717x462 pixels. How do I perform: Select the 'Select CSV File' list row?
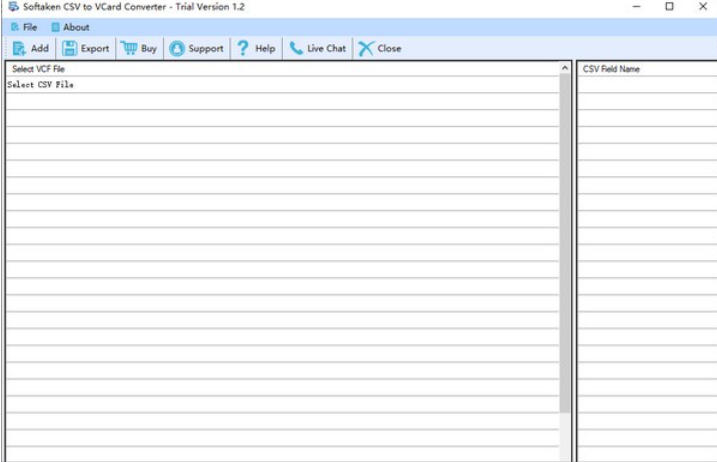coord(41,85)
